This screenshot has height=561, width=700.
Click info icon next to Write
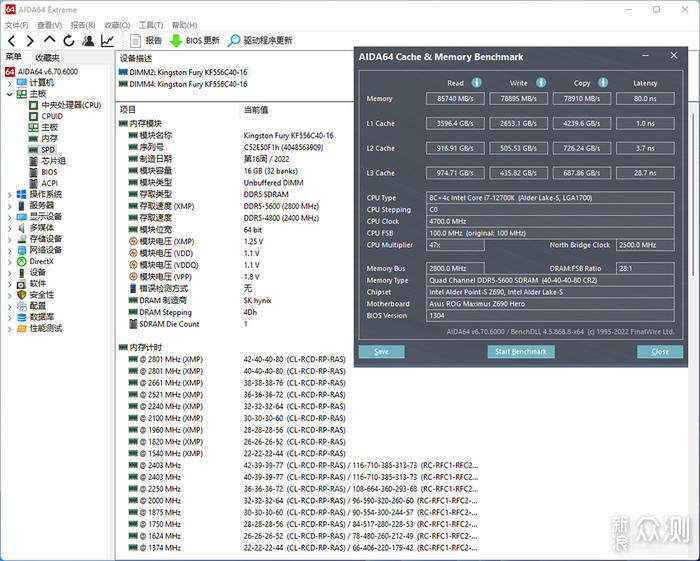click(541, 83)
